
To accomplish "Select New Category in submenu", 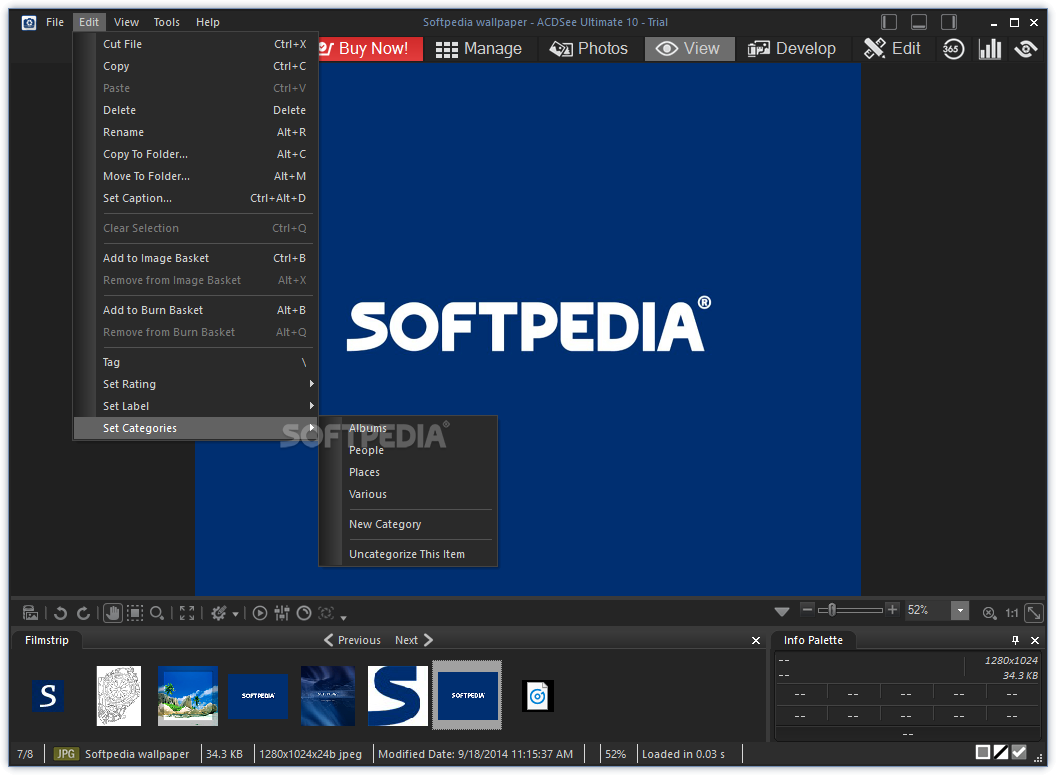I will pyautogui.click(x=408, y=524).
